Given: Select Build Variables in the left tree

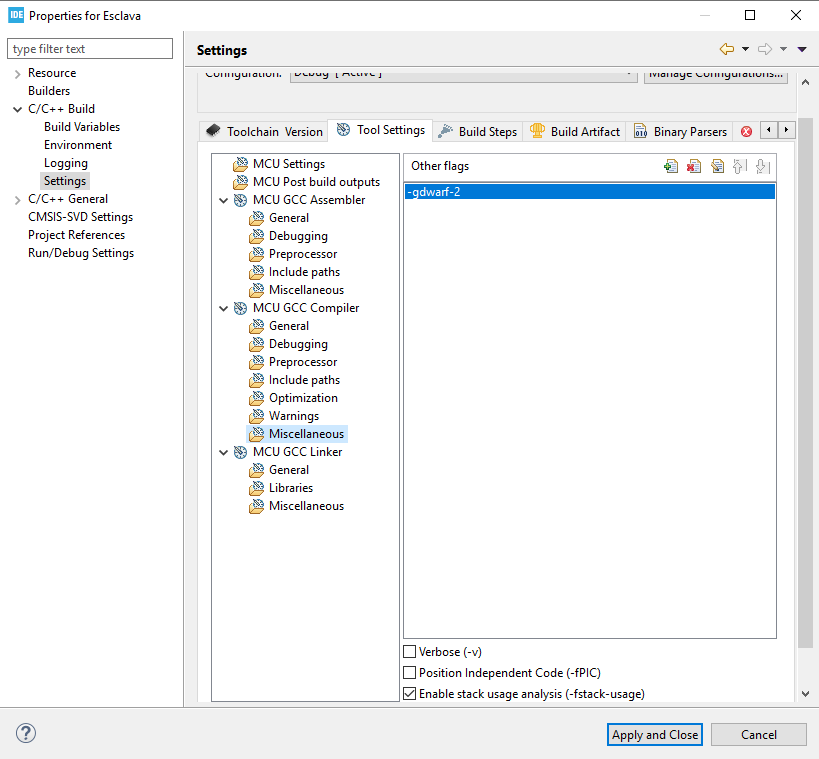Looking at the screenshot, I should [82, 127].
